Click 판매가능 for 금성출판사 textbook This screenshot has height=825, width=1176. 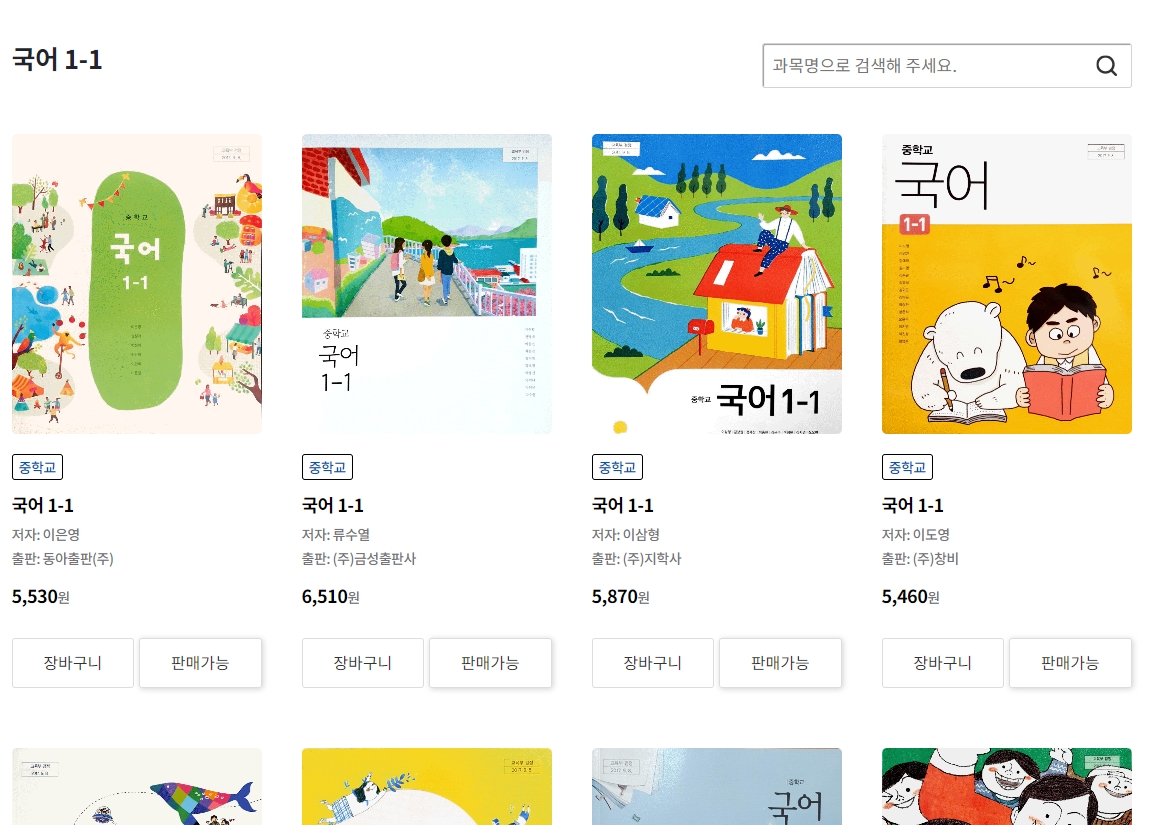click(490, 663)
